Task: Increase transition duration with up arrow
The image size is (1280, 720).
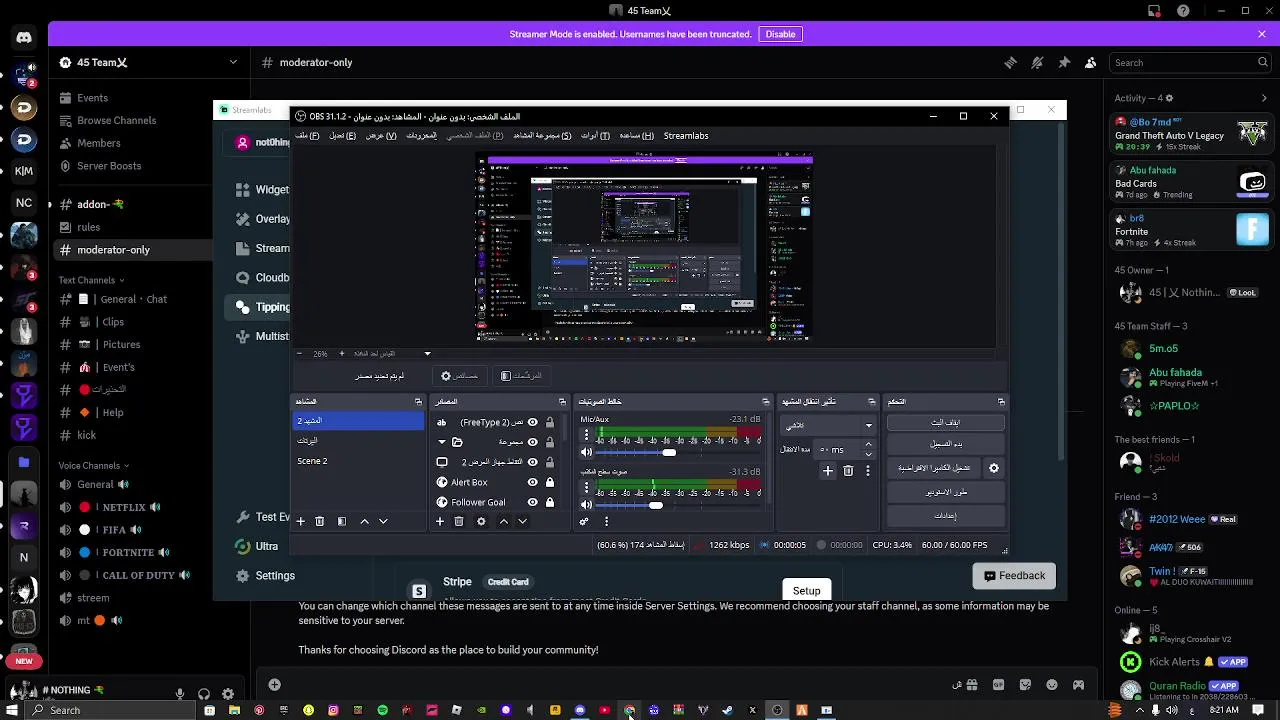Action: 868,444
